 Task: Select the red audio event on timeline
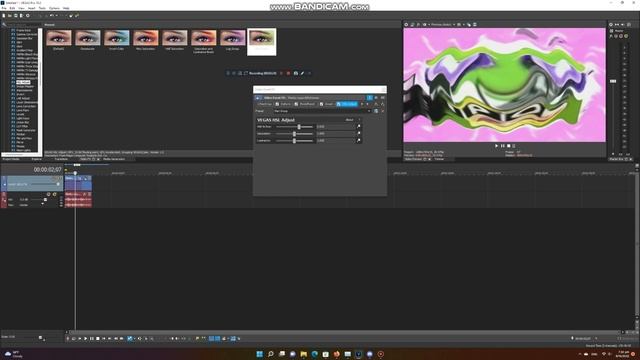[x=78, y=199]
